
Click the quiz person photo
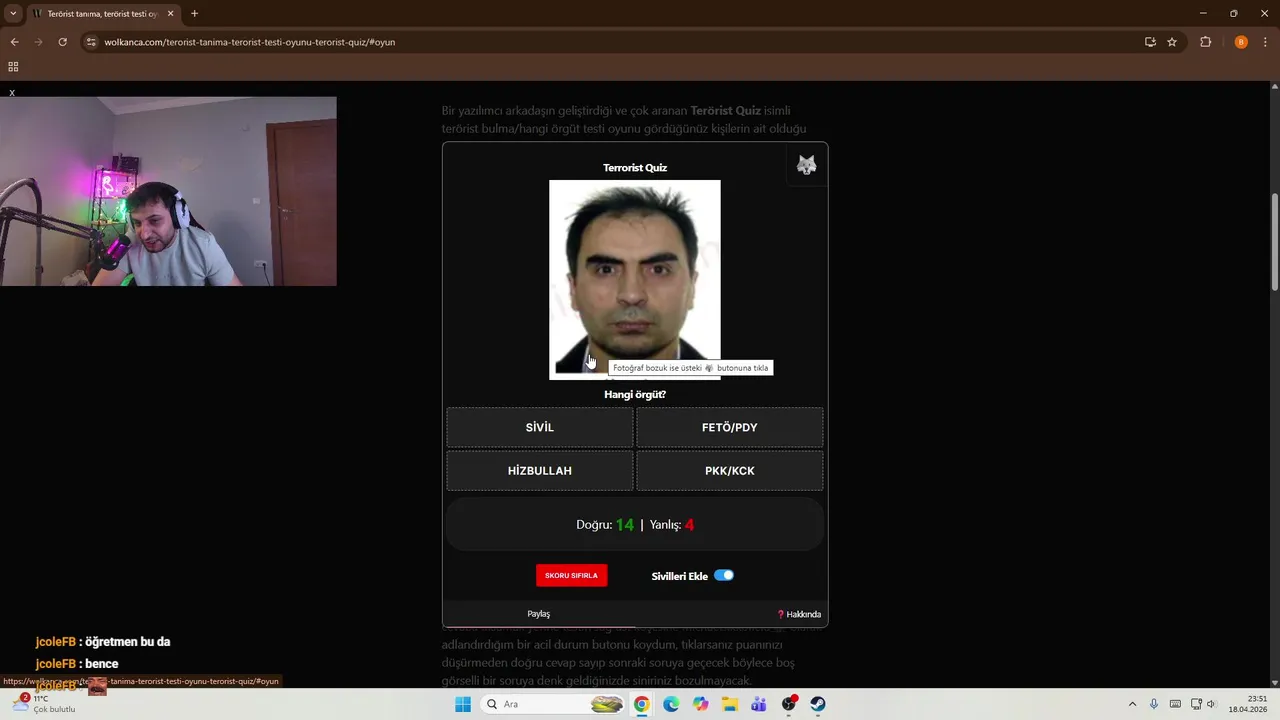[x=634, y=279]
